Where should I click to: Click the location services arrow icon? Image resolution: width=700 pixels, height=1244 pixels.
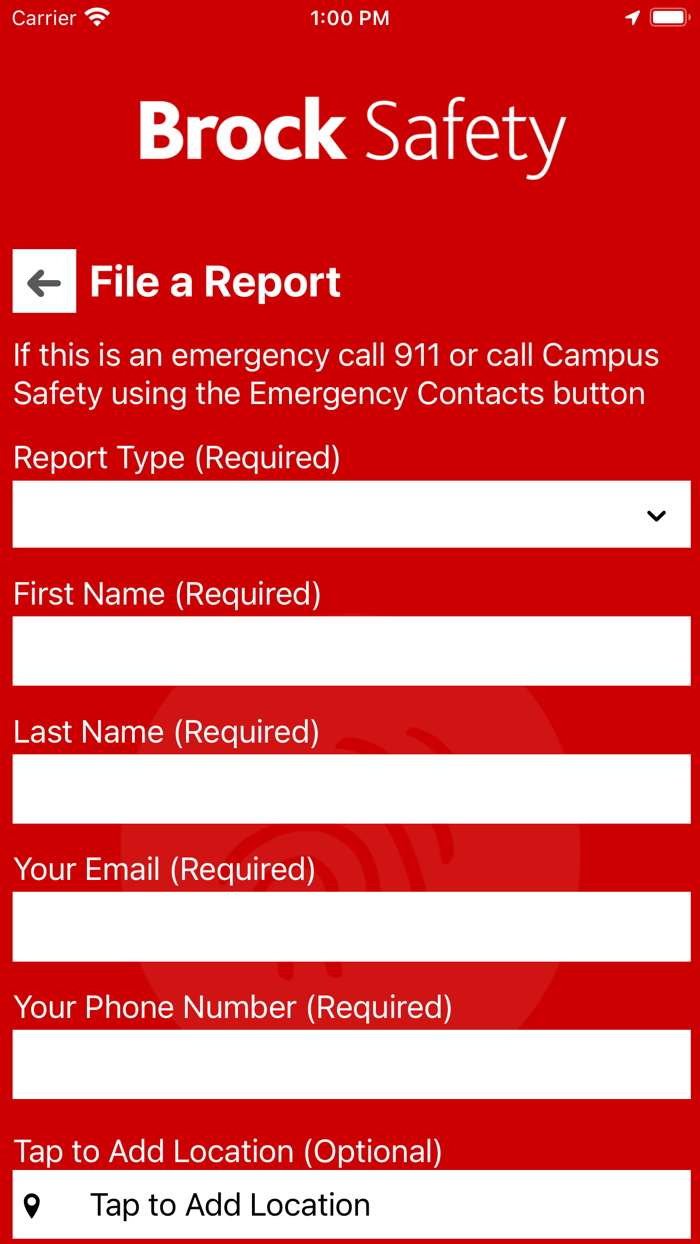click(x=634, y=17)
